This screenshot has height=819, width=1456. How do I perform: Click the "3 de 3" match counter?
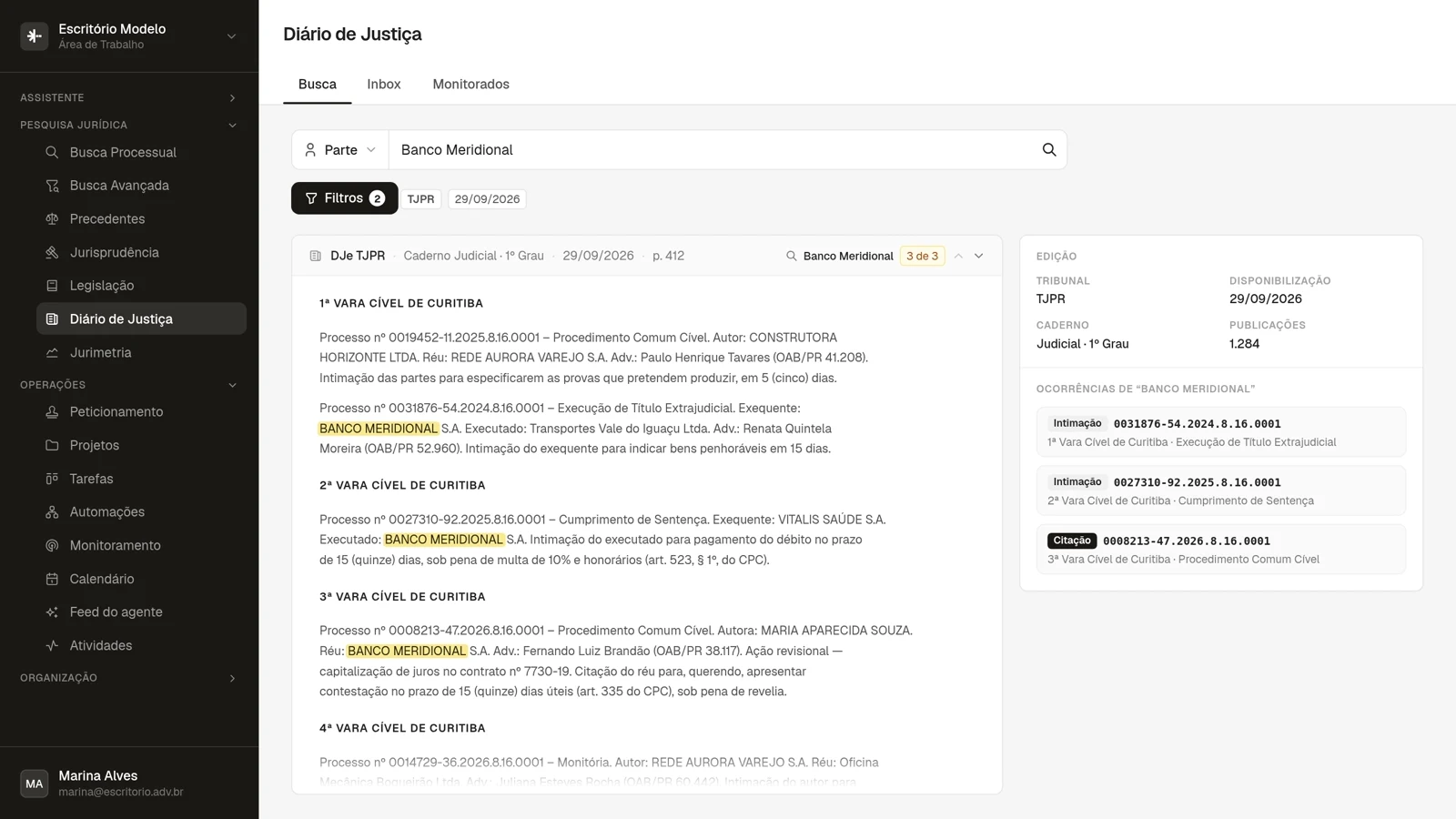pos(922,256)
